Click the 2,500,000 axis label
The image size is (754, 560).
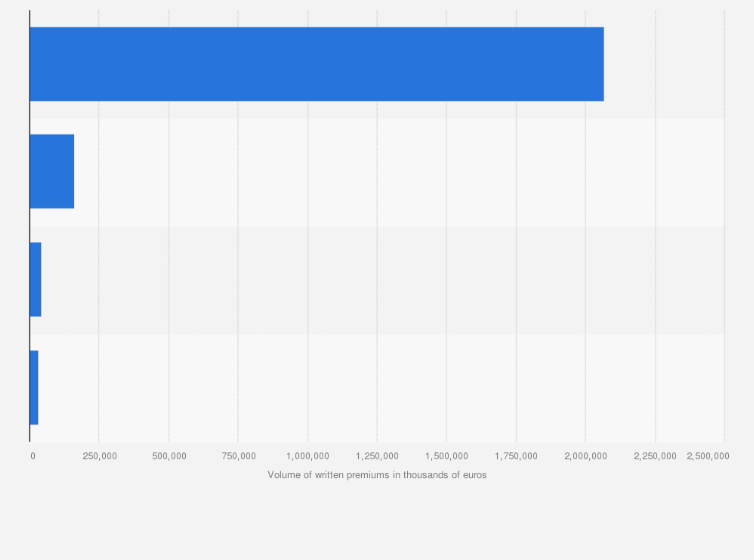[x=708, y=456]
